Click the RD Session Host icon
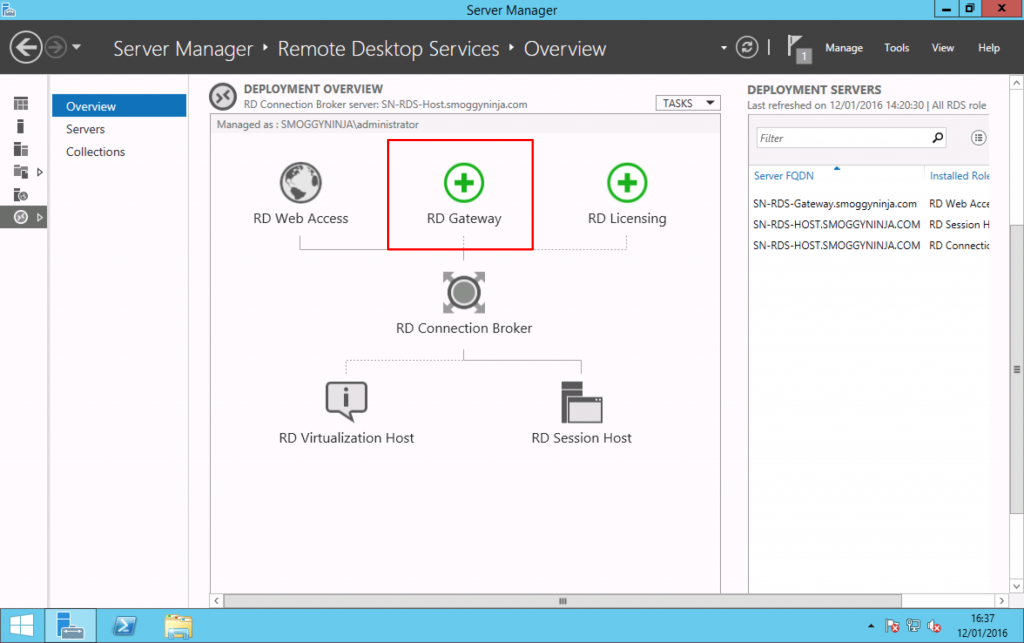This screenshot has height=643, width=1024. [x=582, y=398]
